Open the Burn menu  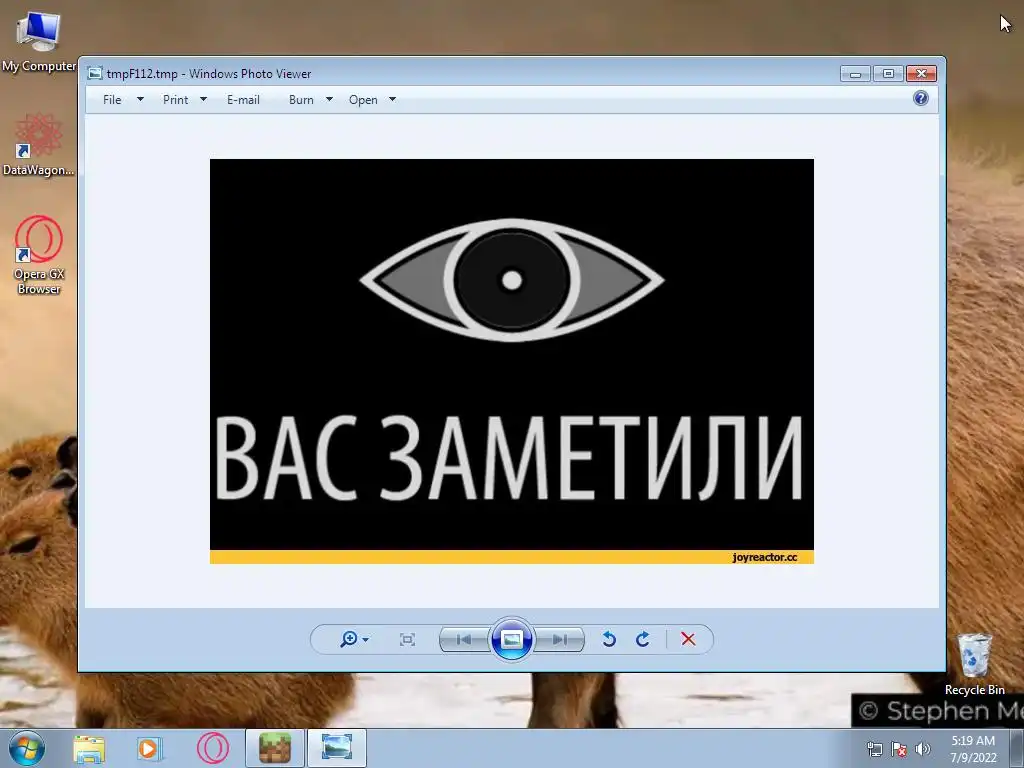(301, 100)
